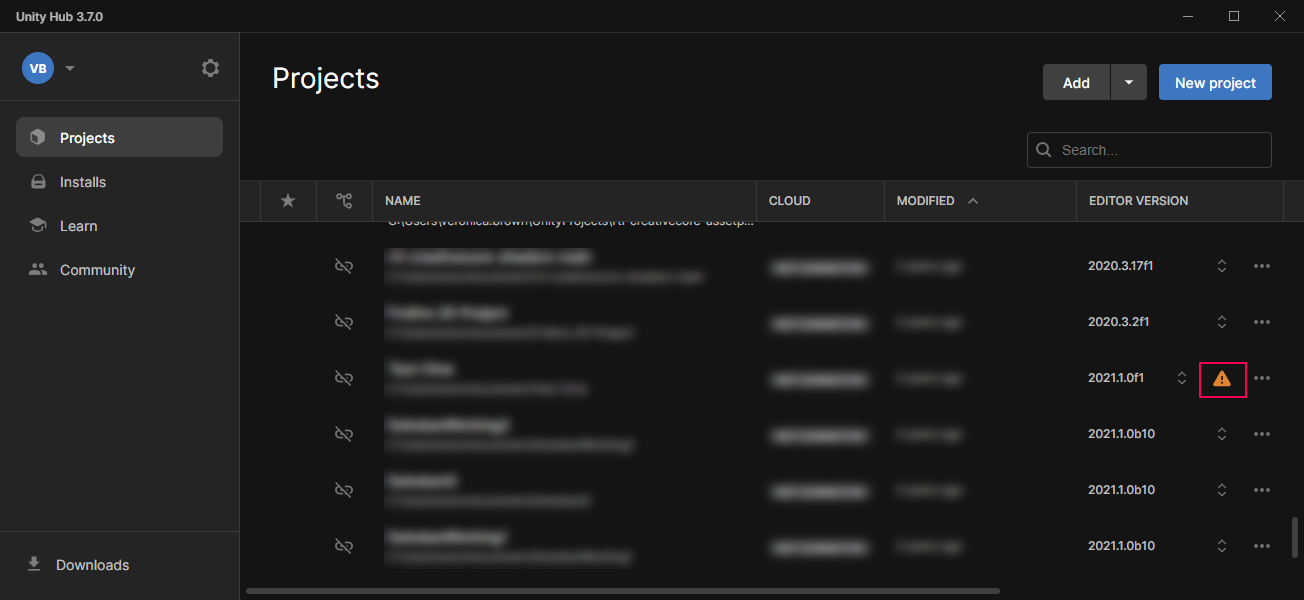Image resolution: width=1304 pixels, height=600 pixels.
Task: Open the settings gear in the sidebar
Action: tap(210, 68)
